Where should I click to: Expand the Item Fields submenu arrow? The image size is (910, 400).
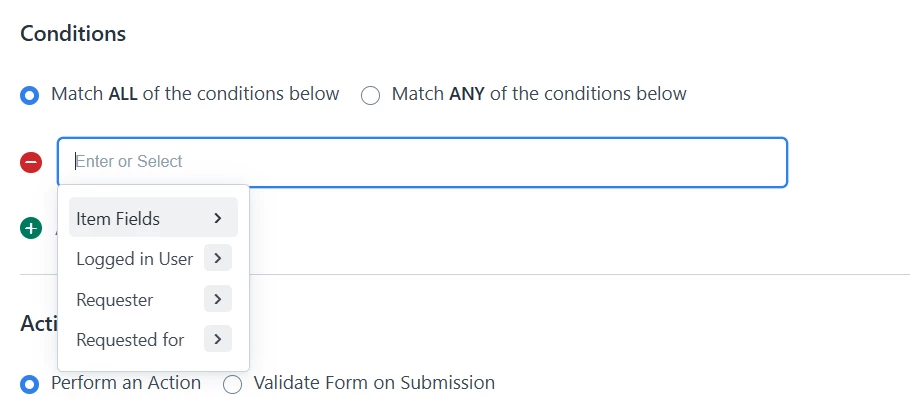coord(218,218)
